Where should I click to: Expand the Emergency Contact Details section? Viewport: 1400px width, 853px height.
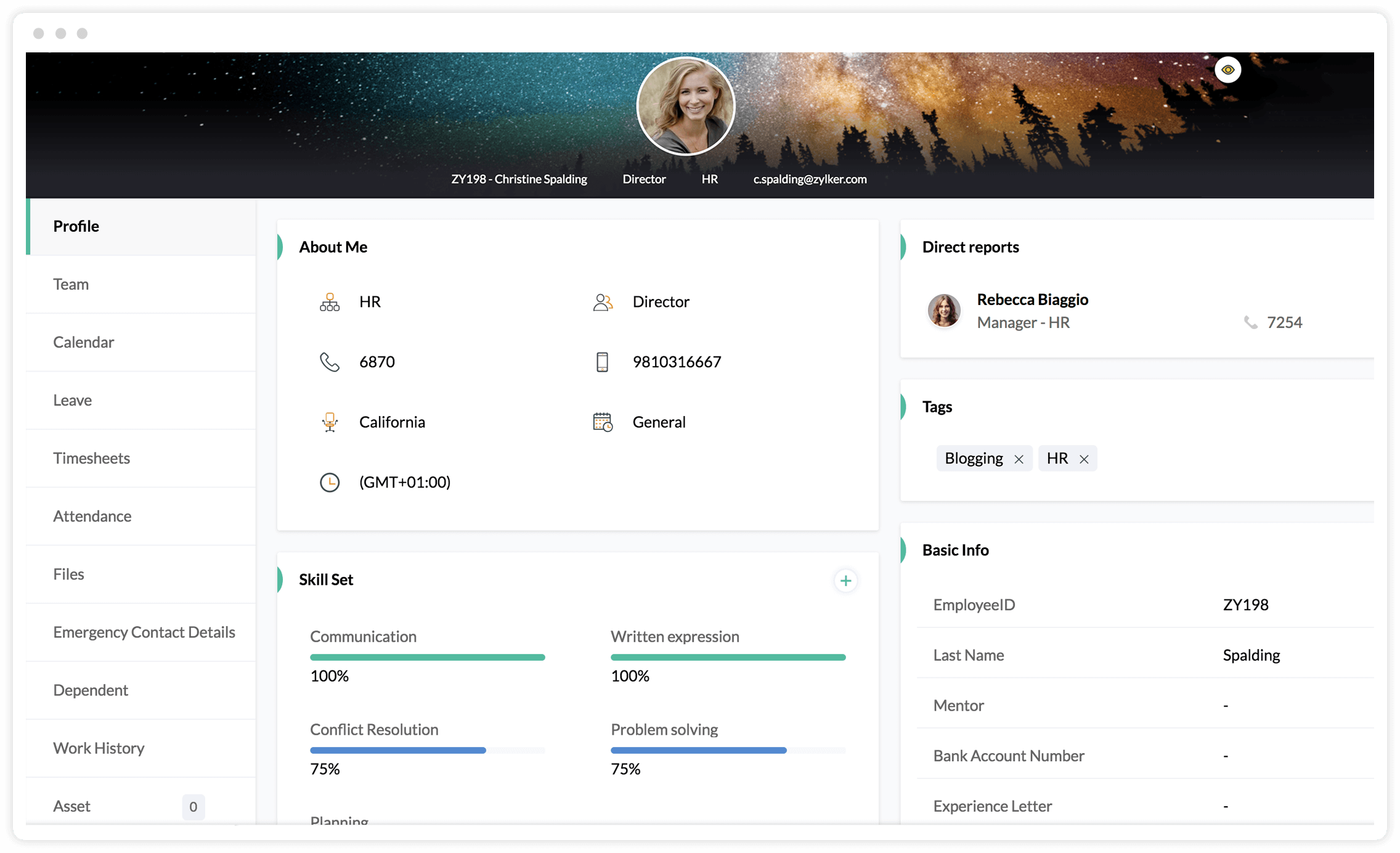[143, 631]
